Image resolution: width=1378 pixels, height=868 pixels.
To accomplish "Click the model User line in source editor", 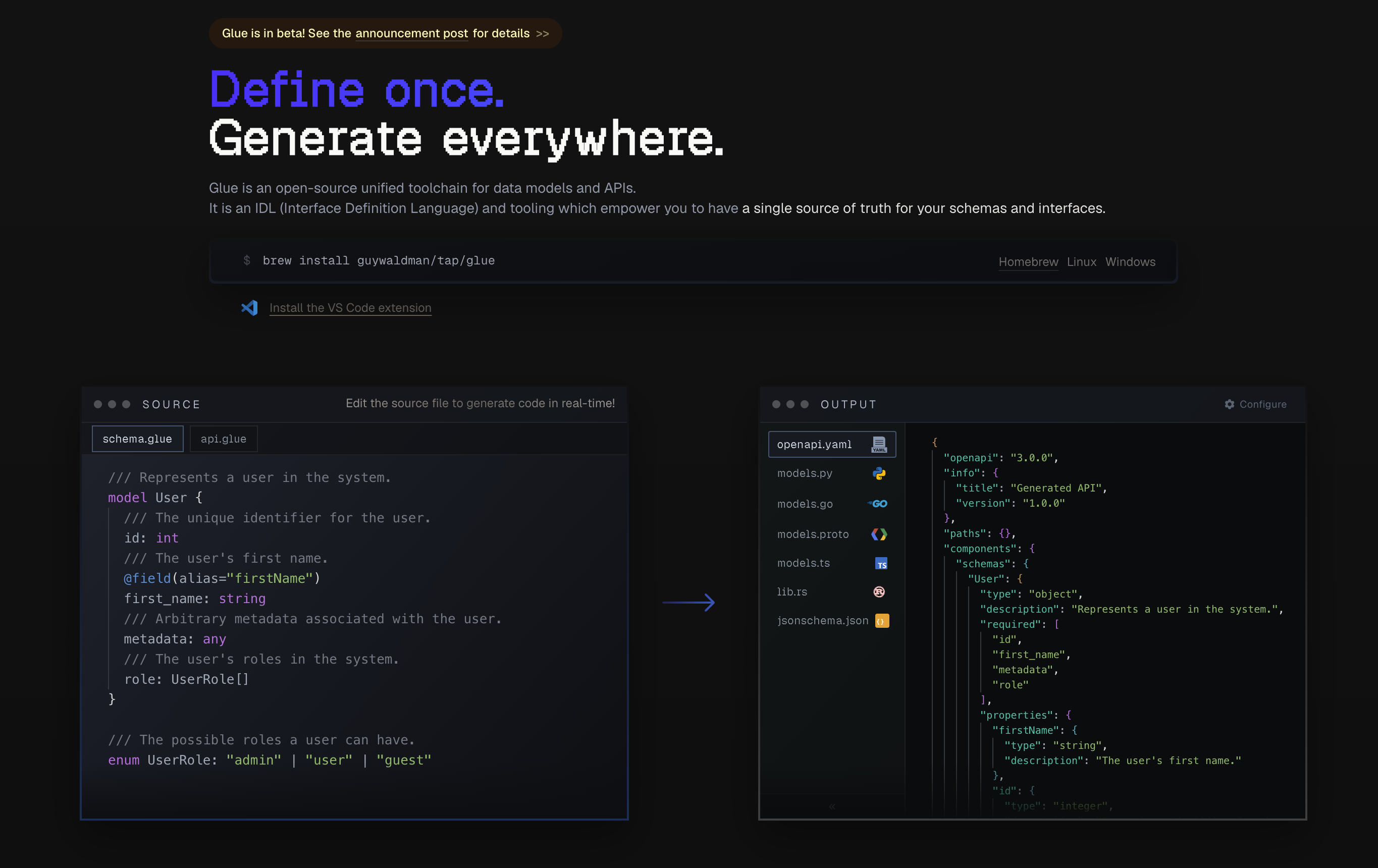I will pos(155,498).
